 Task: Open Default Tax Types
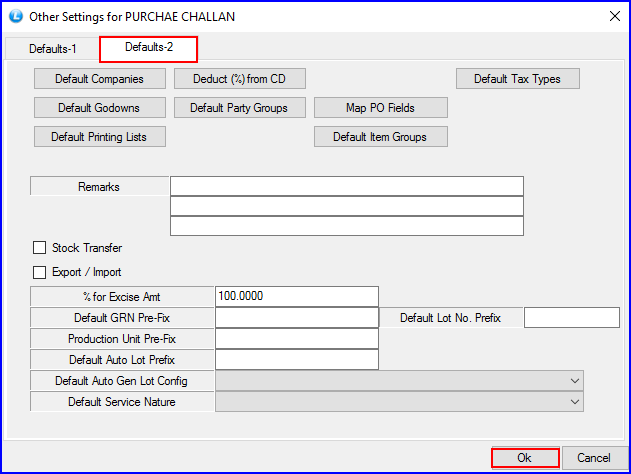pos(518,79)
